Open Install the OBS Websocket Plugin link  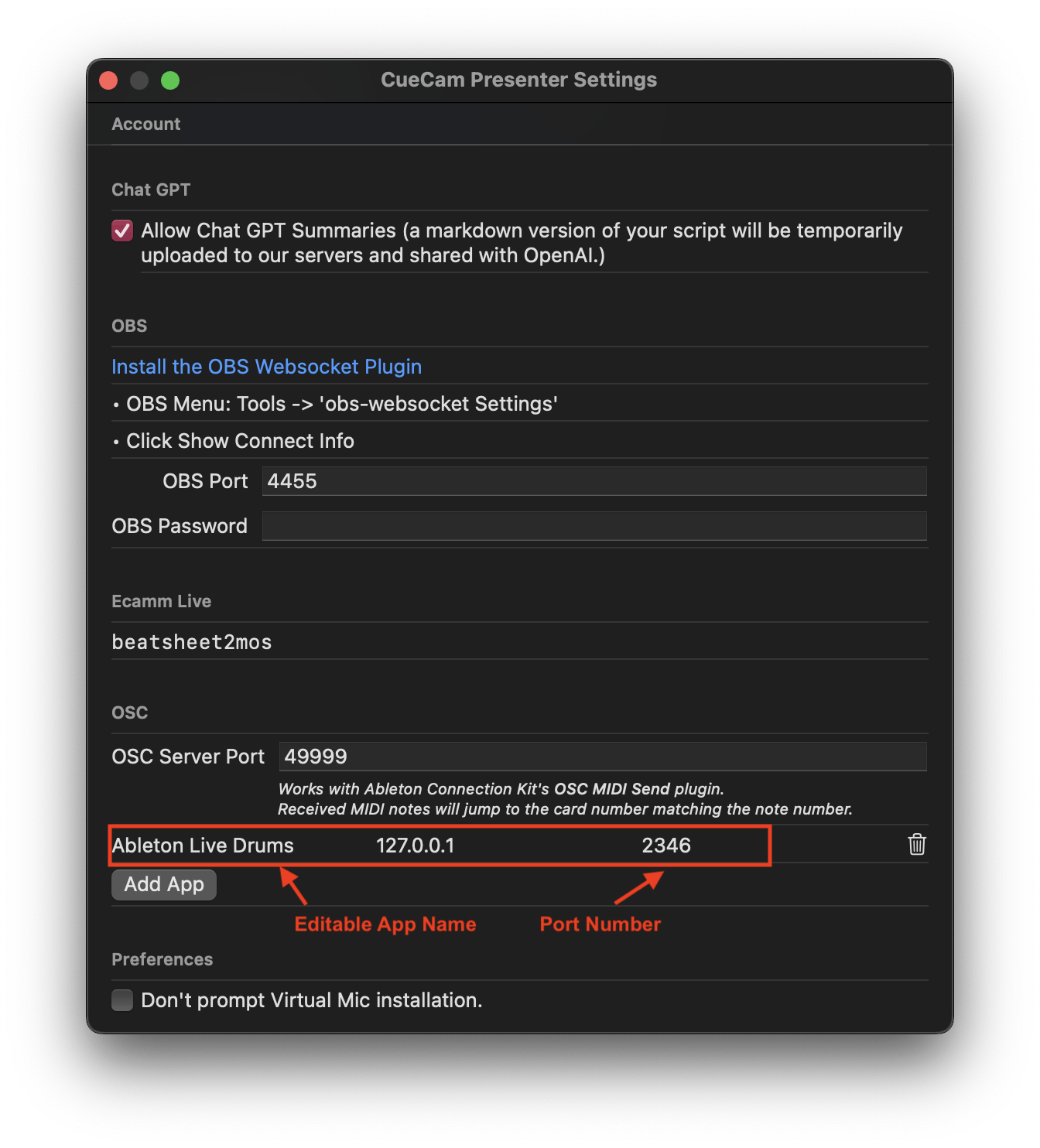tap(266, 367)
